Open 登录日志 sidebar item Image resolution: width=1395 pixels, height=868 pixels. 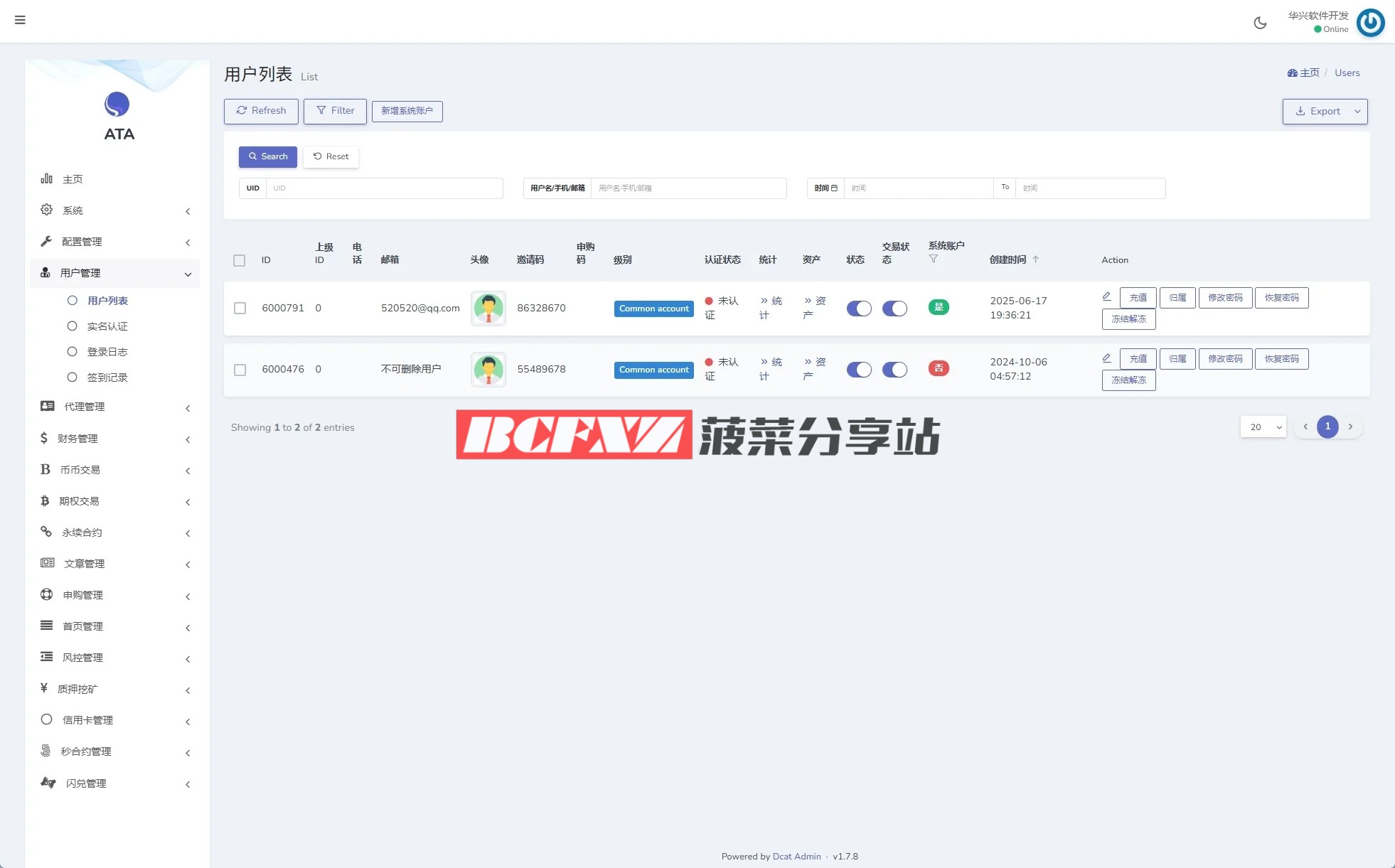coord(107,352)
